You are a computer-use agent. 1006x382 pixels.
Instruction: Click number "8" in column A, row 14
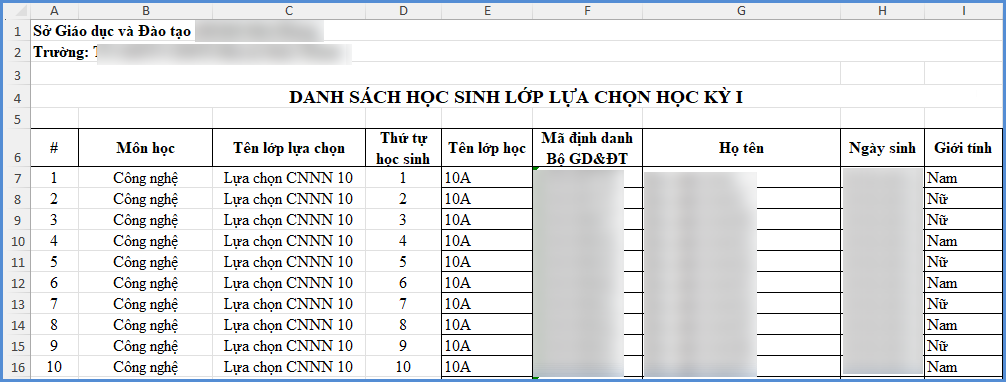54,325
